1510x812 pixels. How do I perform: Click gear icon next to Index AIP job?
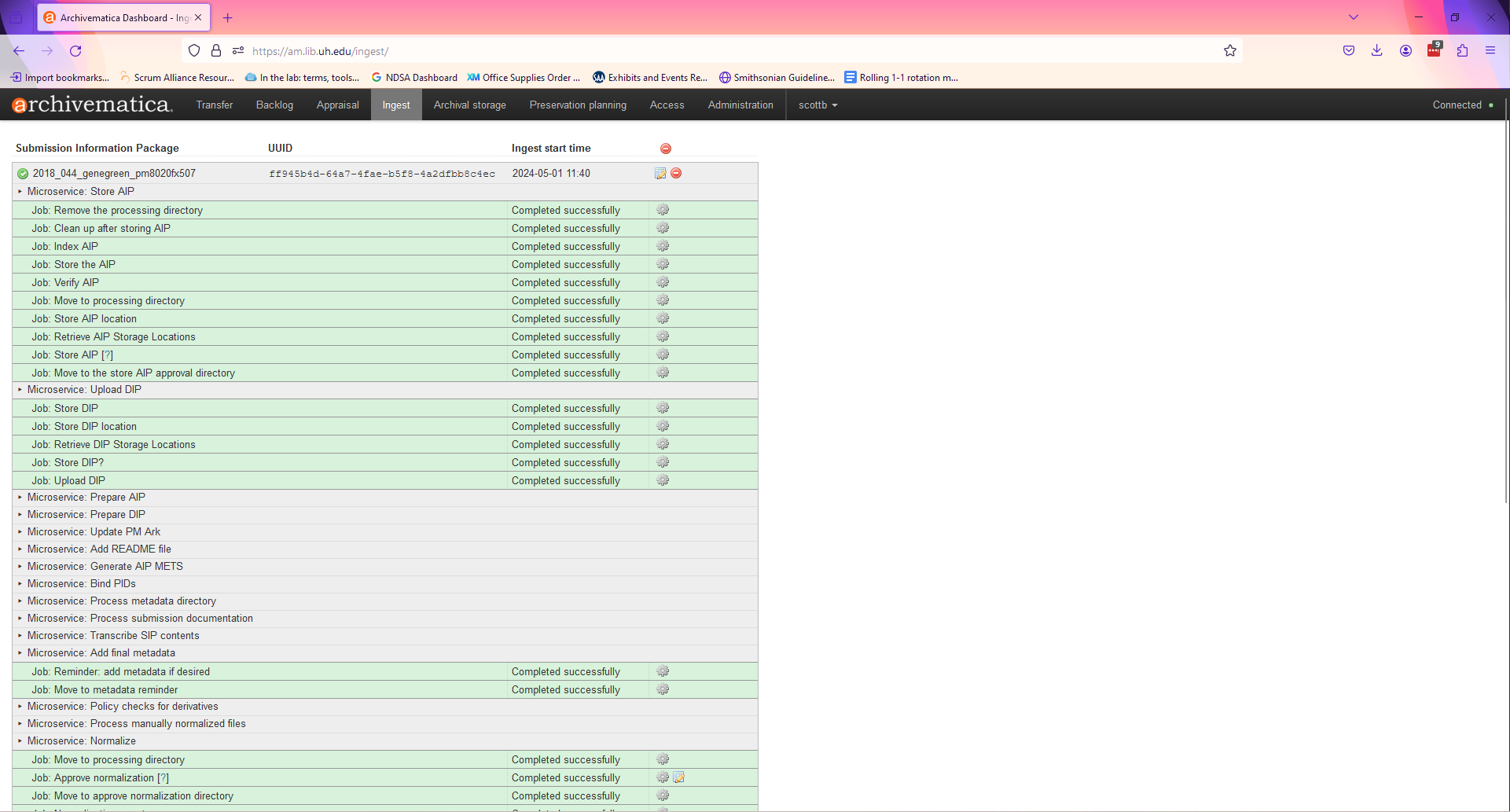pos(663,246)
